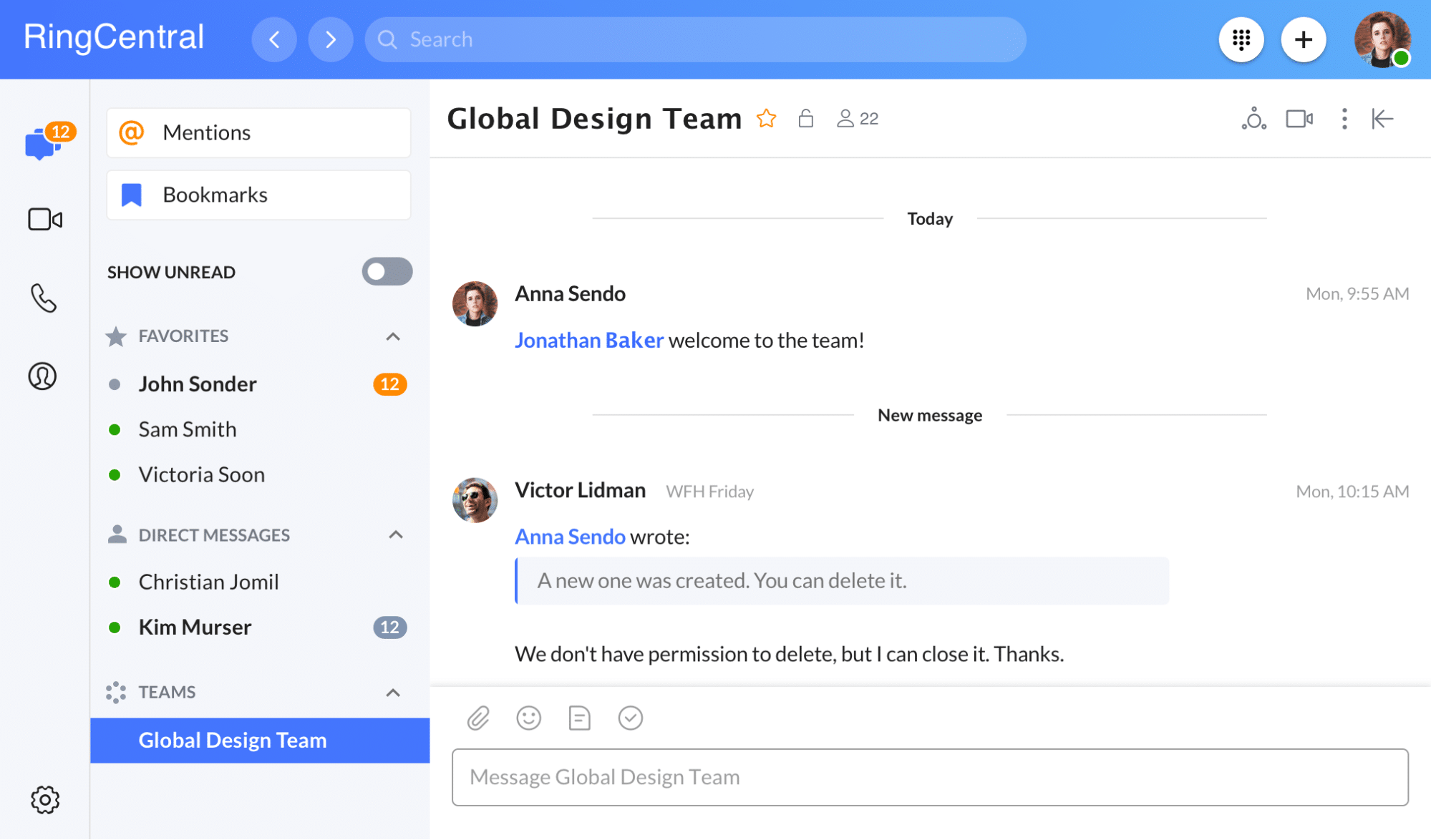Open settings gear in sidebar
1431x840 pixels.
(x=44, y=799)
